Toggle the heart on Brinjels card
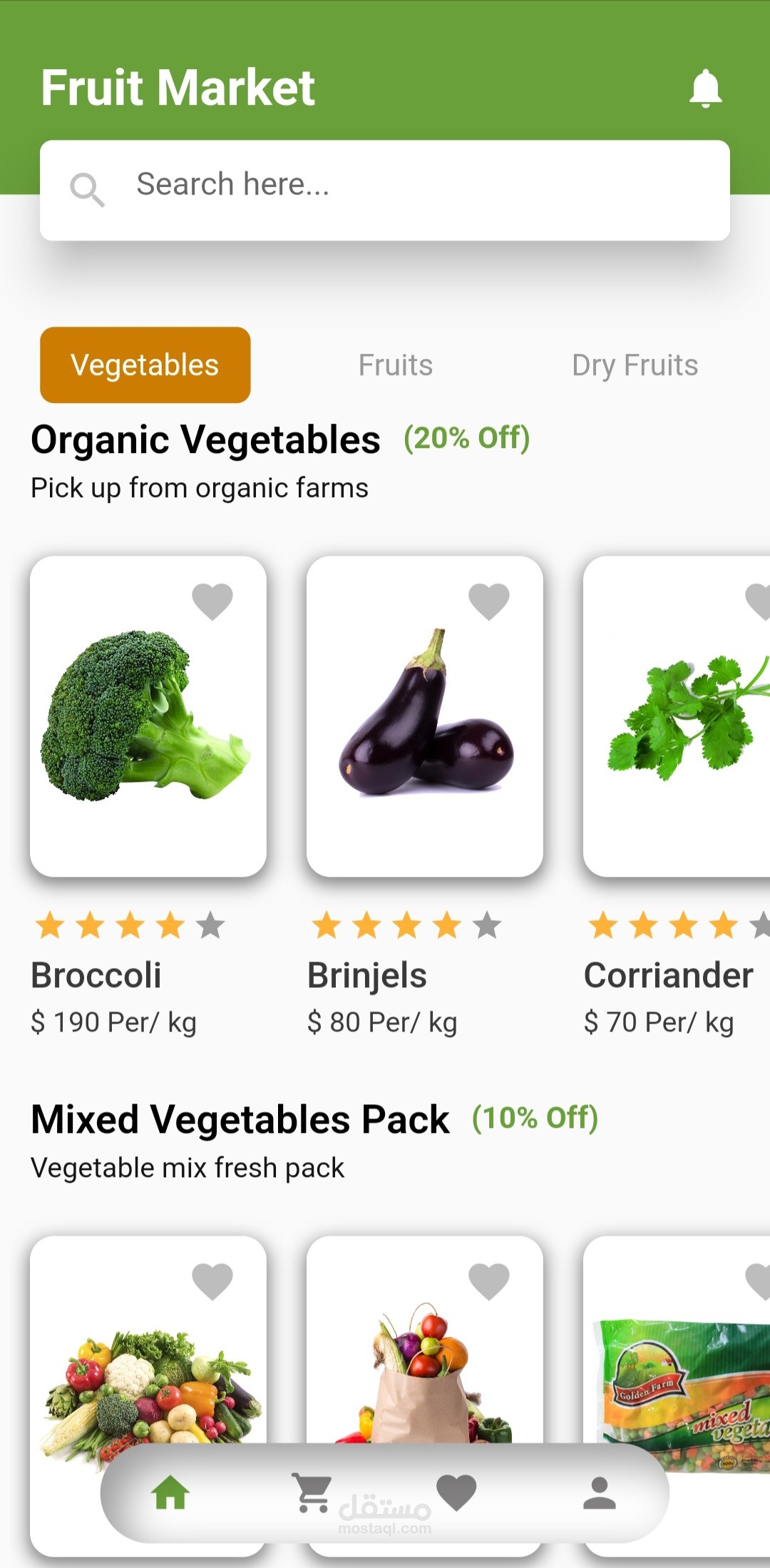 pyautogui.click(x=489, y=601)
